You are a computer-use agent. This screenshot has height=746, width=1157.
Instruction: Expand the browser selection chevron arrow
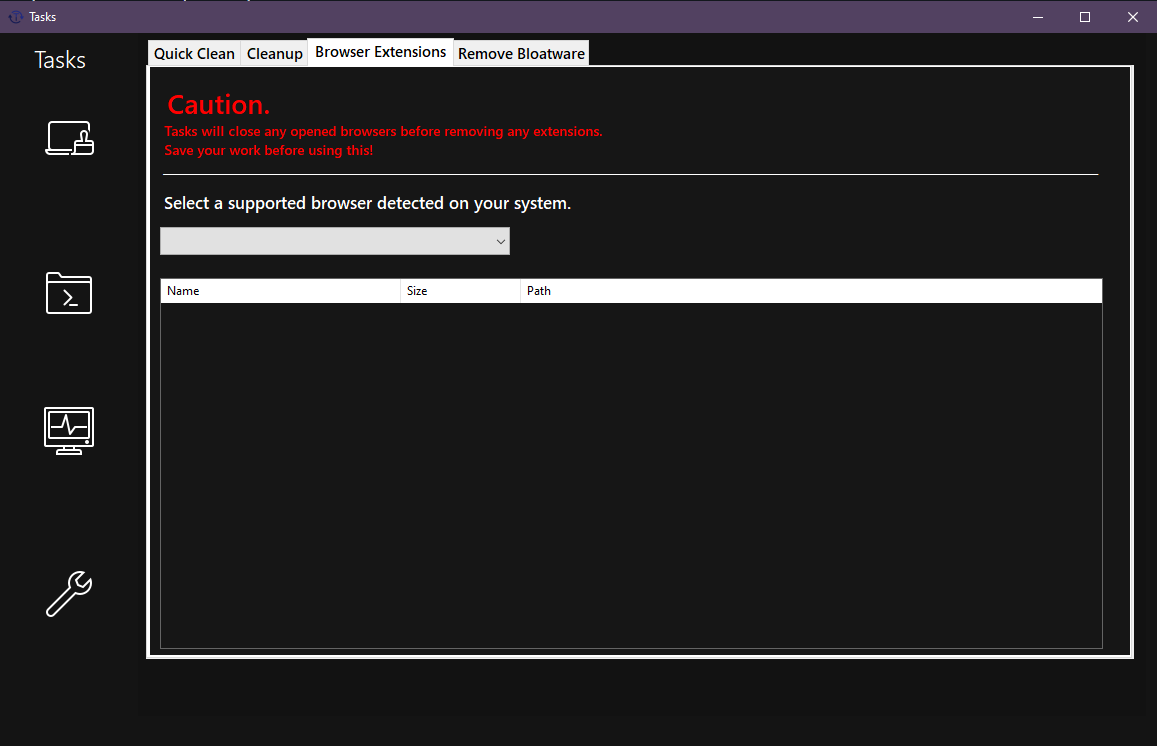[500, 241]
